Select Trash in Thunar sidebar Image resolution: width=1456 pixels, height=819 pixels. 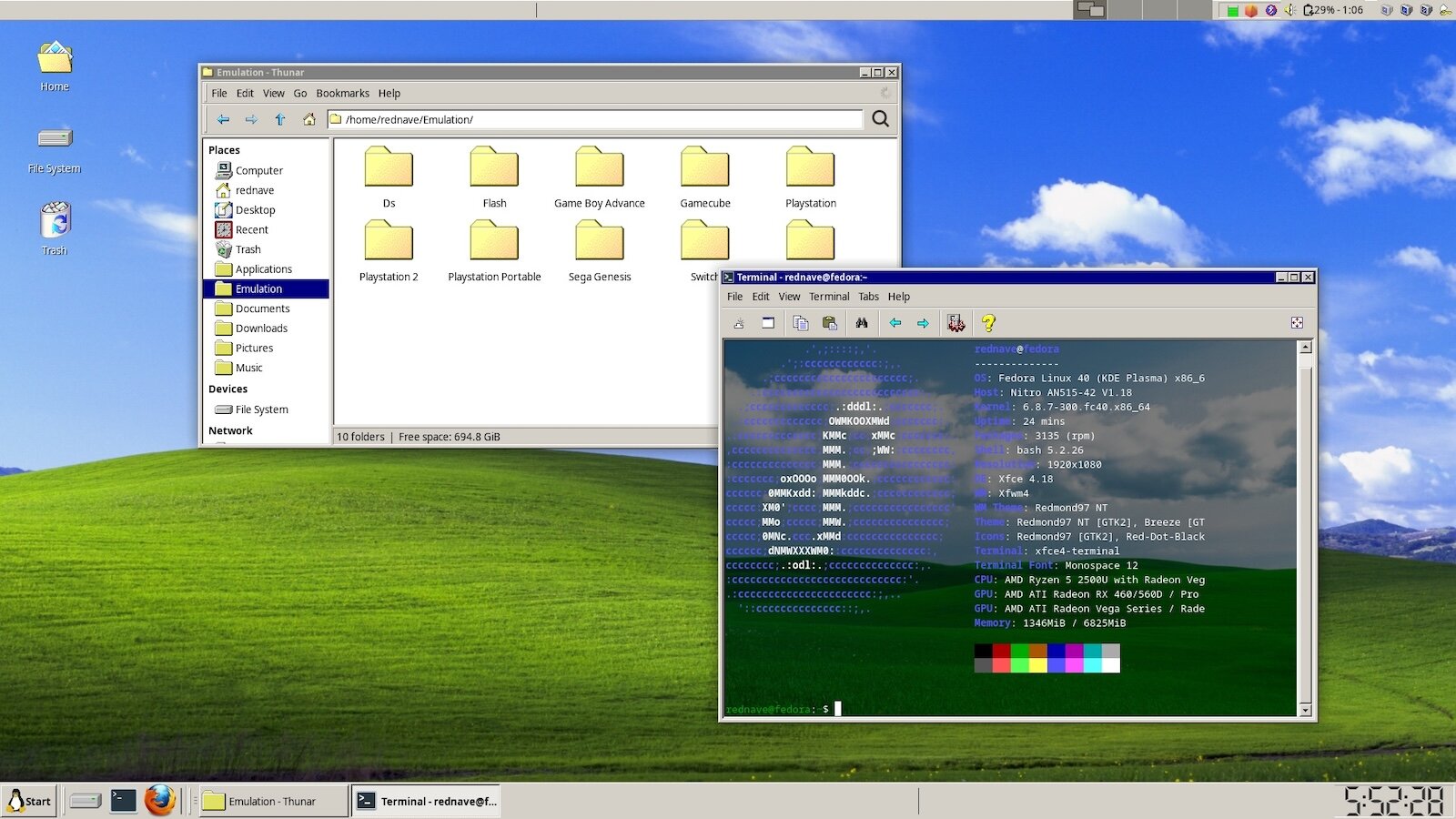pyautogui.click(x=266, y=249)
